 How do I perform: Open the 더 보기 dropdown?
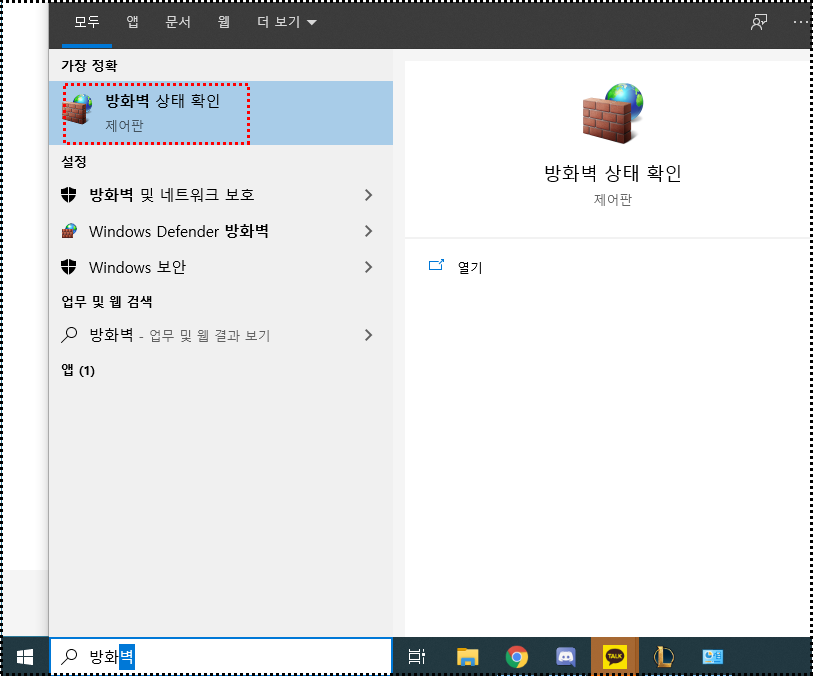coord(287,22)
